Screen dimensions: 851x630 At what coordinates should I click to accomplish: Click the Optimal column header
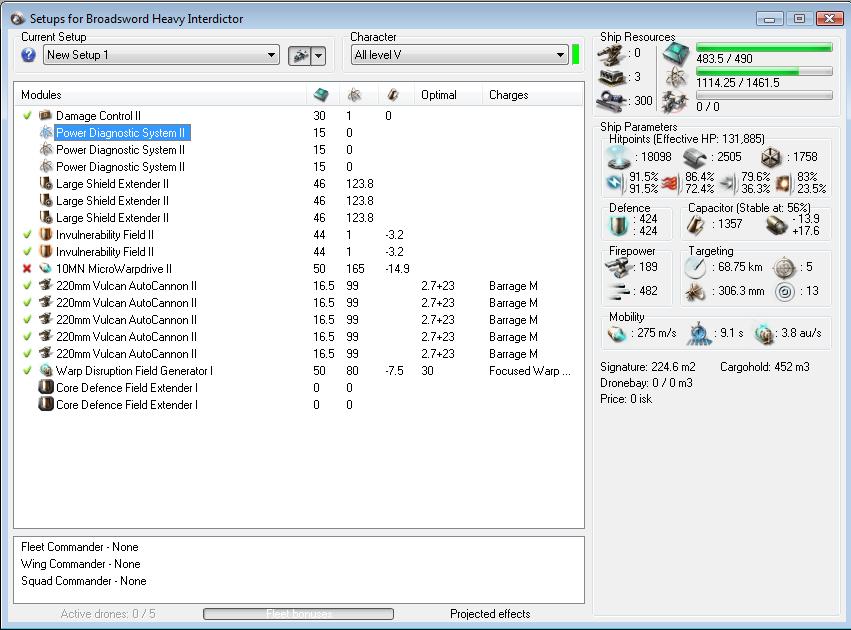click(x=439, y=95)
